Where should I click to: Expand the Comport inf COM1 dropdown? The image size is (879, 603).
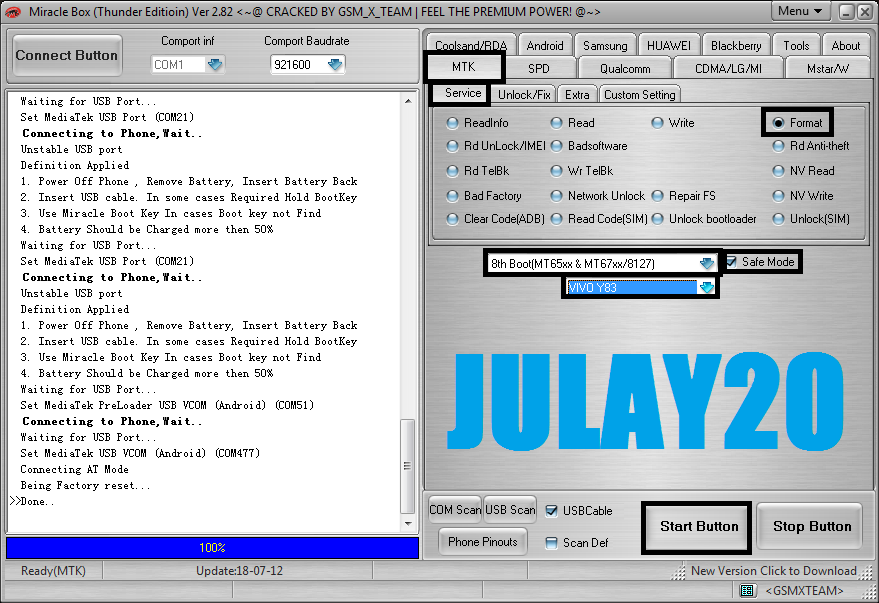pyautogui.click(x=215, y=64)
